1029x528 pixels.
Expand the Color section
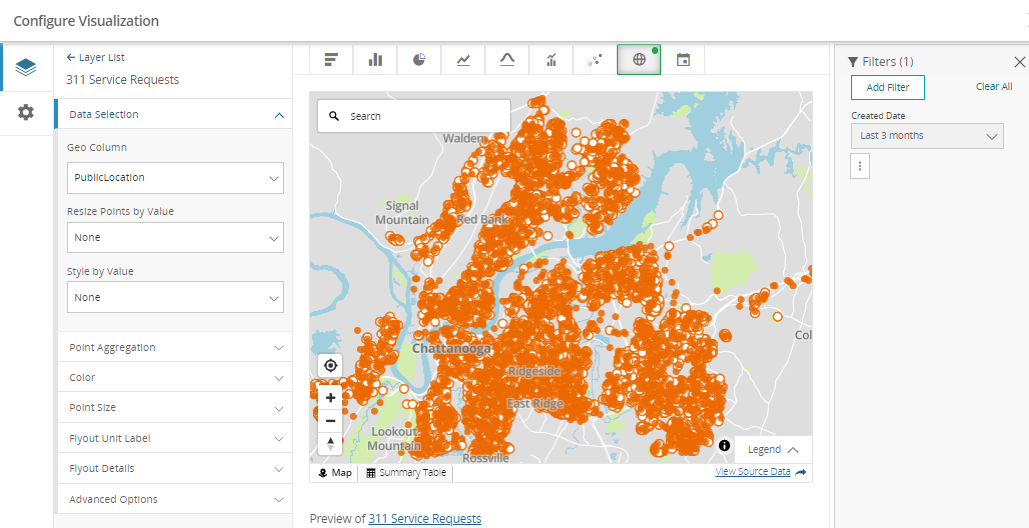coord(175,377)
